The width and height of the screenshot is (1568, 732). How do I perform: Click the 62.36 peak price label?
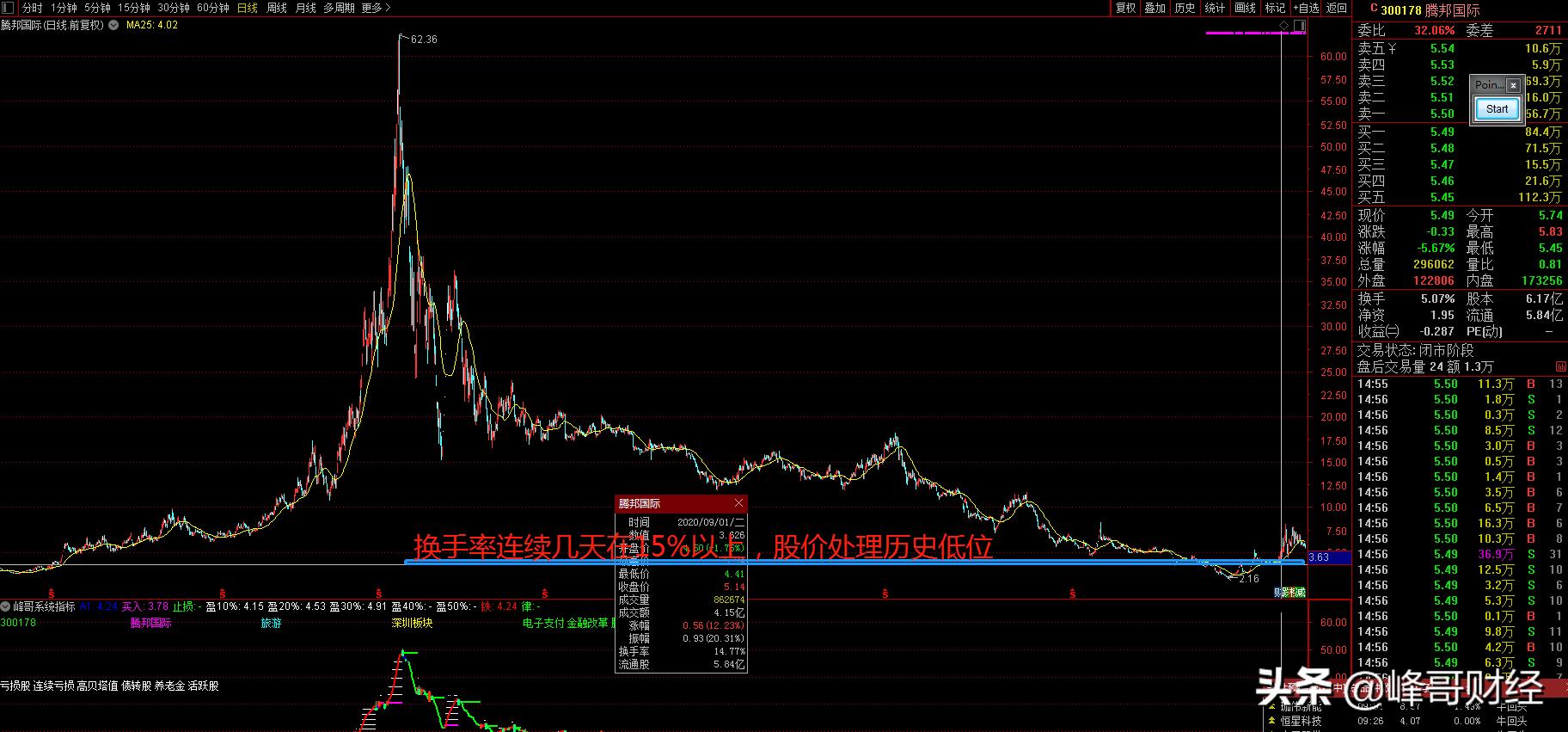pos(424,40)
